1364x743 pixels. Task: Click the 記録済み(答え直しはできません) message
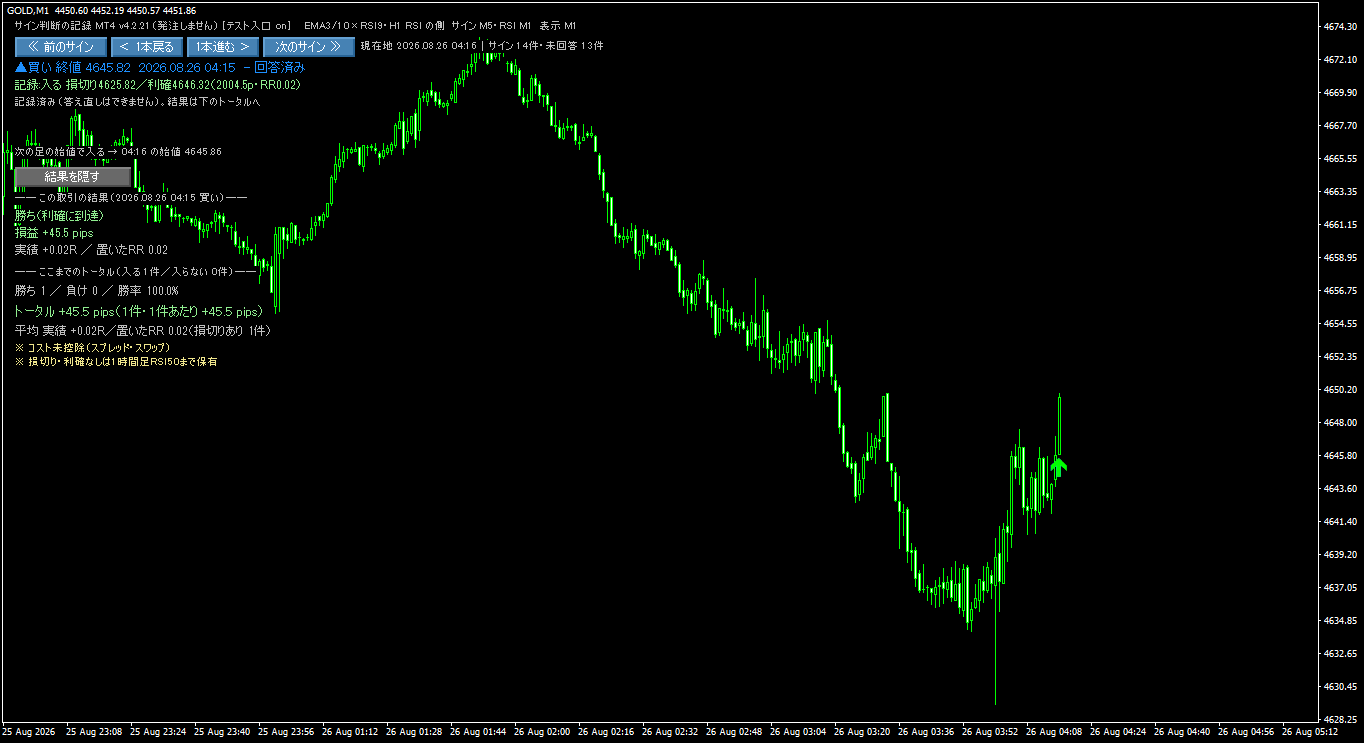(x=137, y=102)
